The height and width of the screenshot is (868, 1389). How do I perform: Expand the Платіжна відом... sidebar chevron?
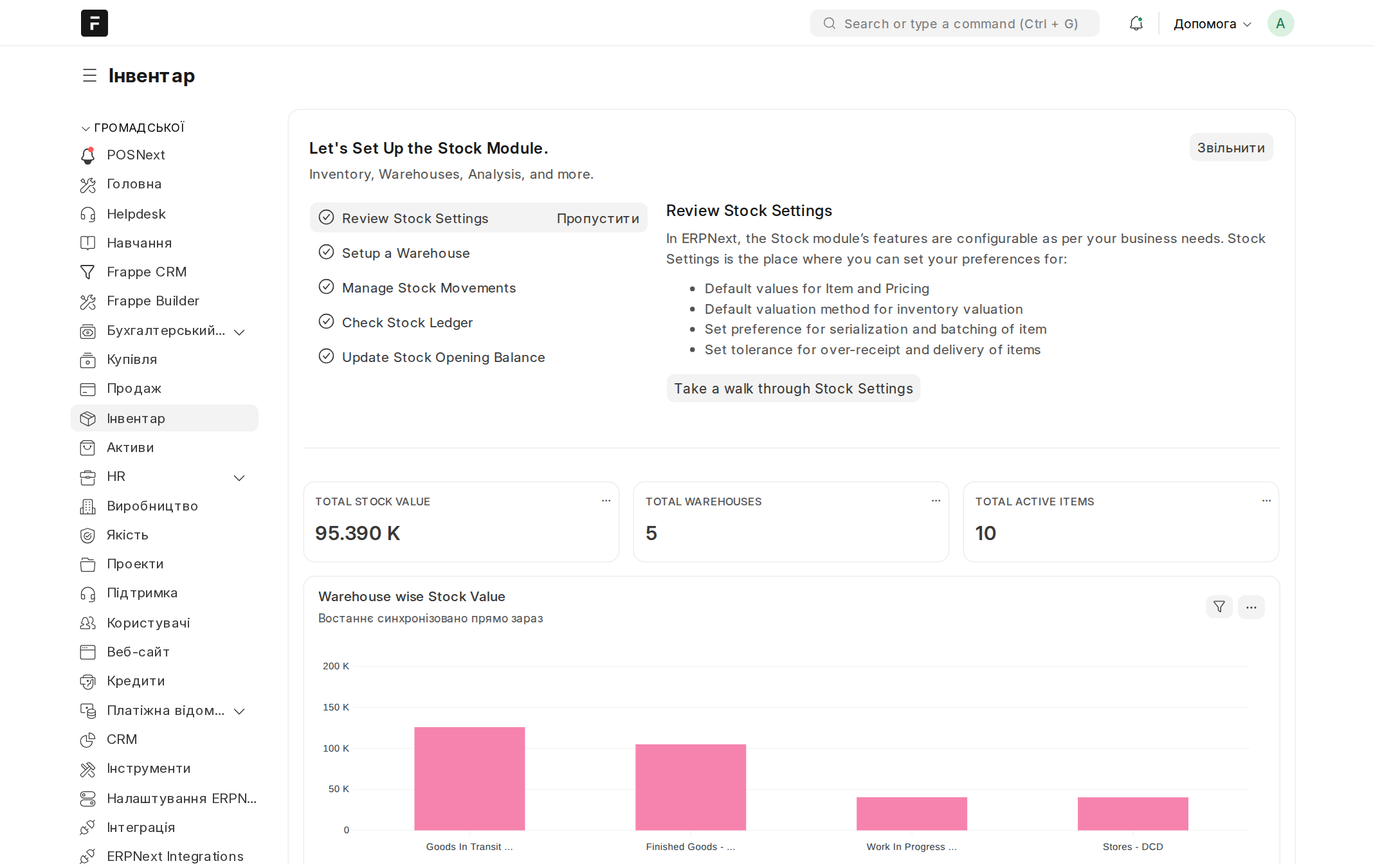tap(239, 711)
